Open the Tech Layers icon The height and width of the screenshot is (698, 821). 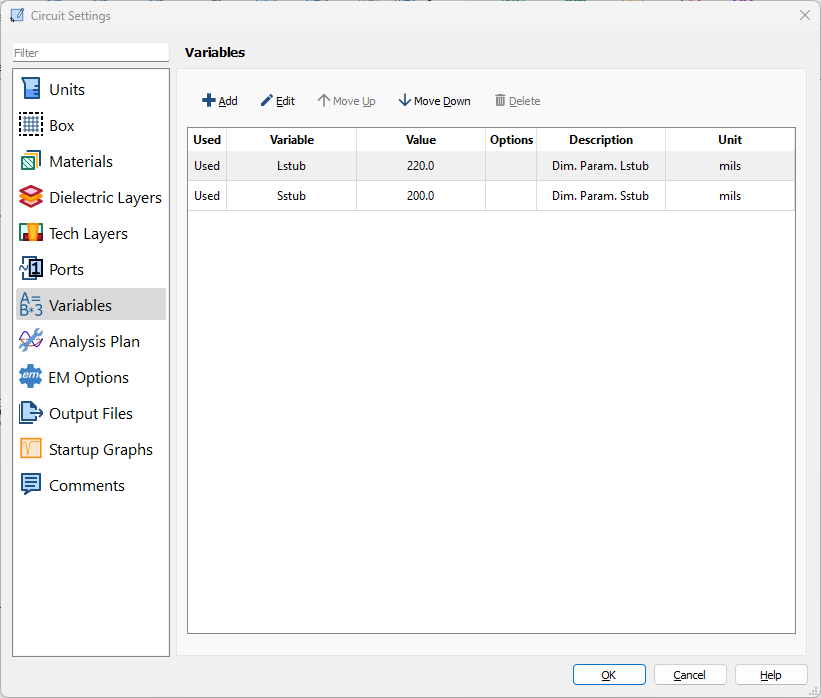click(31, 232)
